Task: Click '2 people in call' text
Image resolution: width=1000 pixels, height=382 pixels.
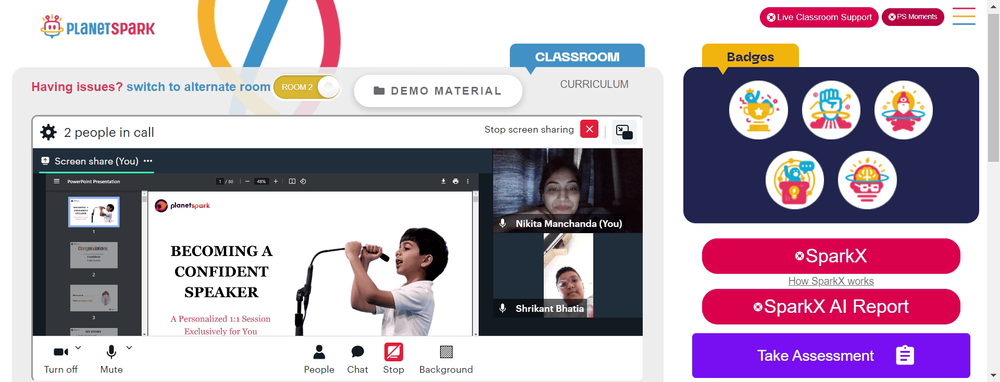Action: click(x=109, y=133)
